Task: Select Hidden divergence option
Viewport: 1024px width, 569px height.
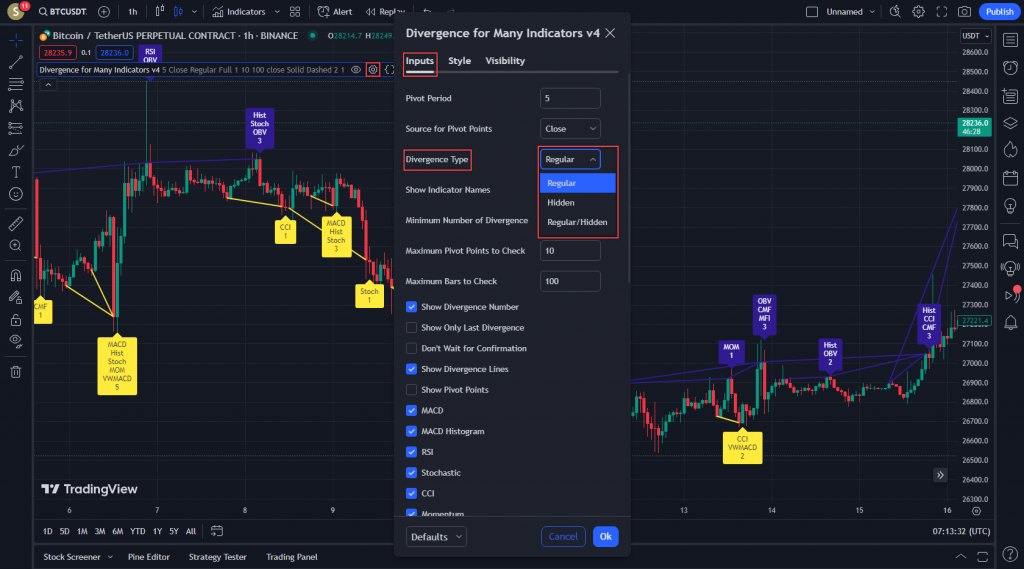Action: pos(577,203)
